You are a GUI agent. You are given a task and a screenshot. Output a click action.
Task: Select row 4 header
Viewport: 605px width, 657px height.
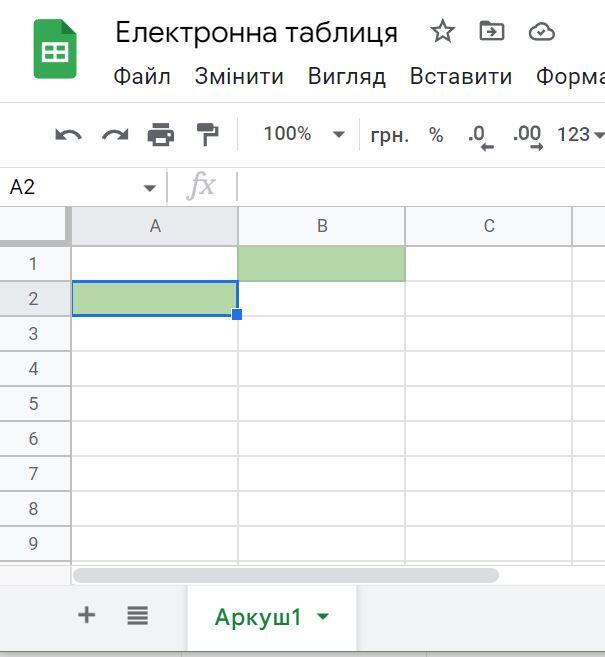tap(34, 369)
